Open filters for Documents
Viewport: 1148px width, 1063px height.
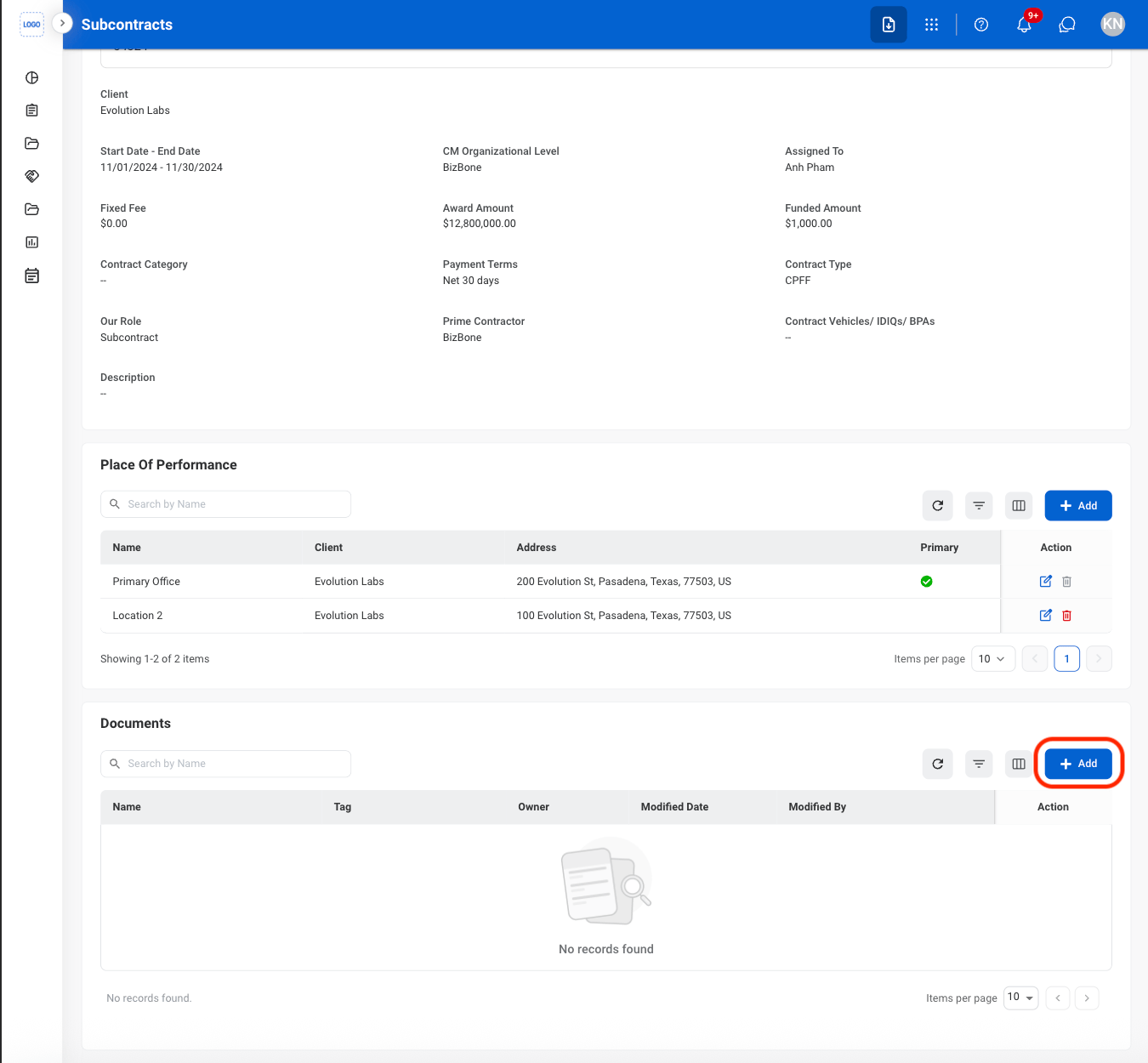[x=979, y=764]
